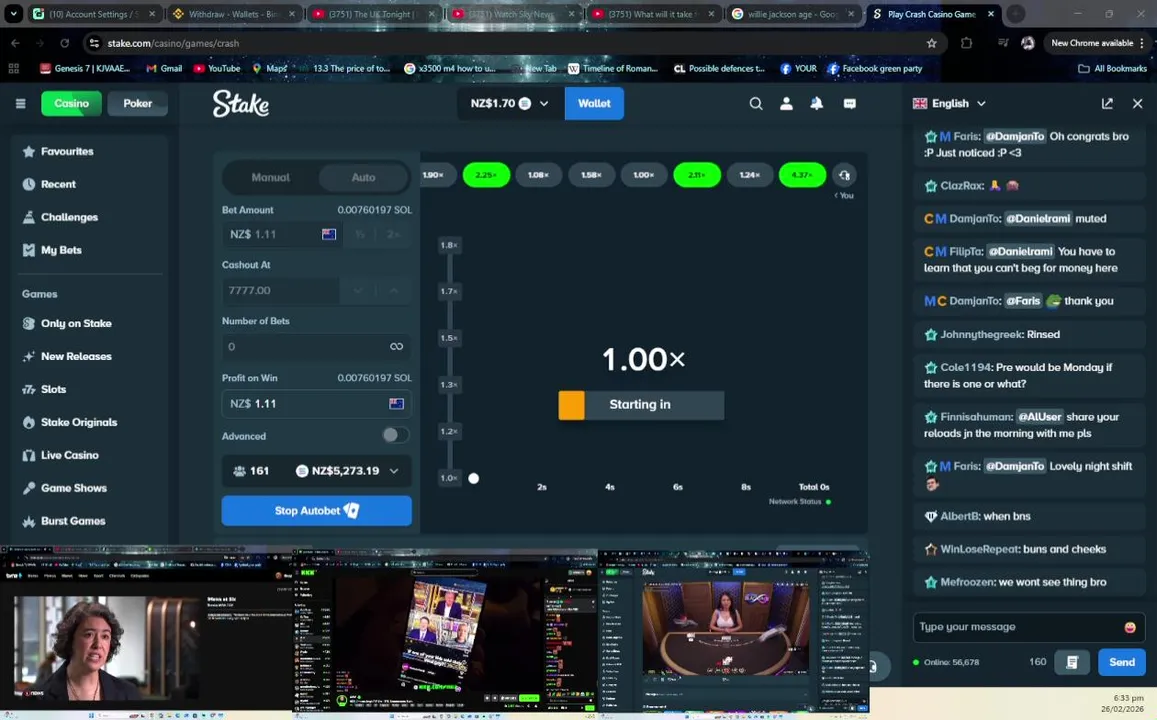
Task: Send the chat message
Action: pos(1122,662)
